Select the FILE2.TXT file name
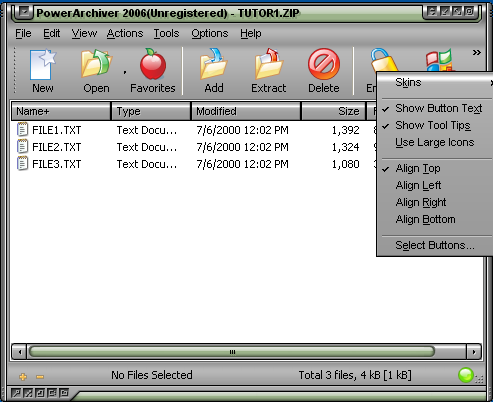The width and height of the screenshot is (493, 402). [x=57, y=147]
